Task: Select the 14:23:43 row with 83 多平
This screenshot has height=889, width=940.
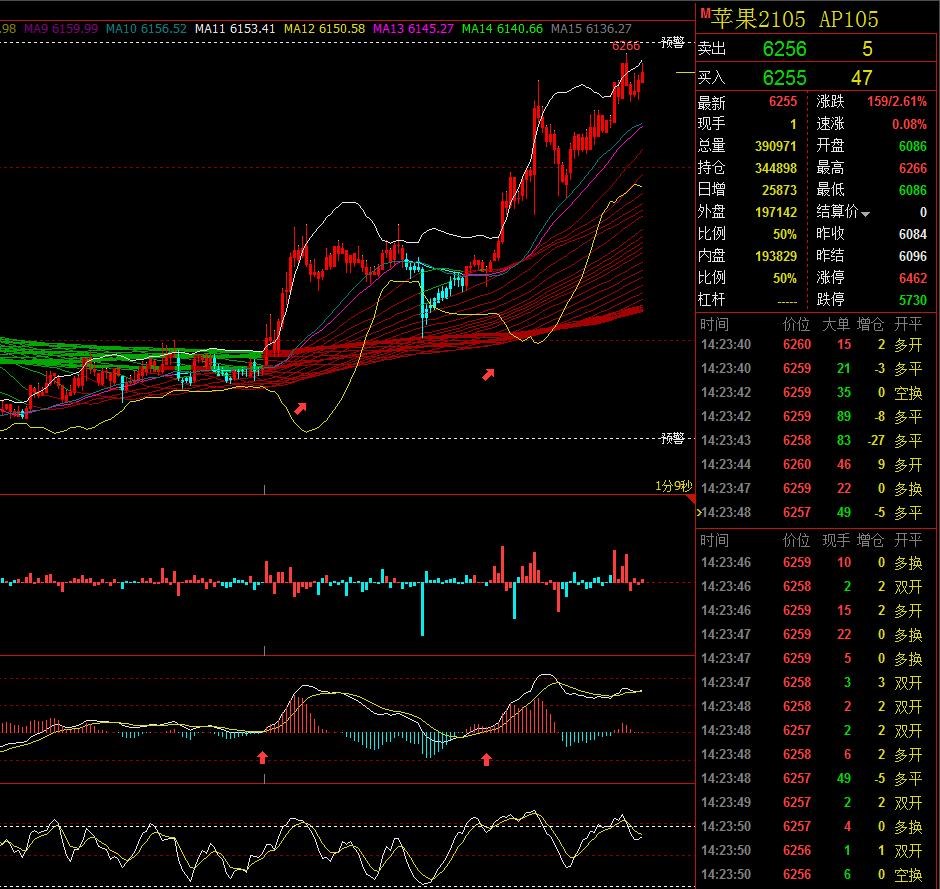Action: click(x=815, y=441)
